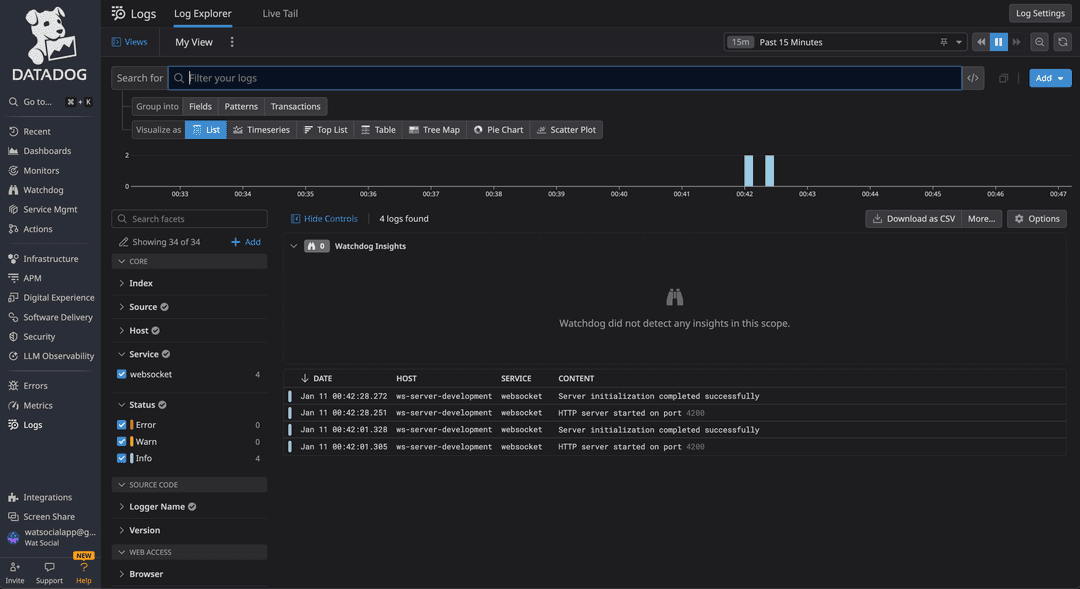This screenshot has width=1080, height=589.
Task: Click the Datadog logo
Action: [50, 44]
